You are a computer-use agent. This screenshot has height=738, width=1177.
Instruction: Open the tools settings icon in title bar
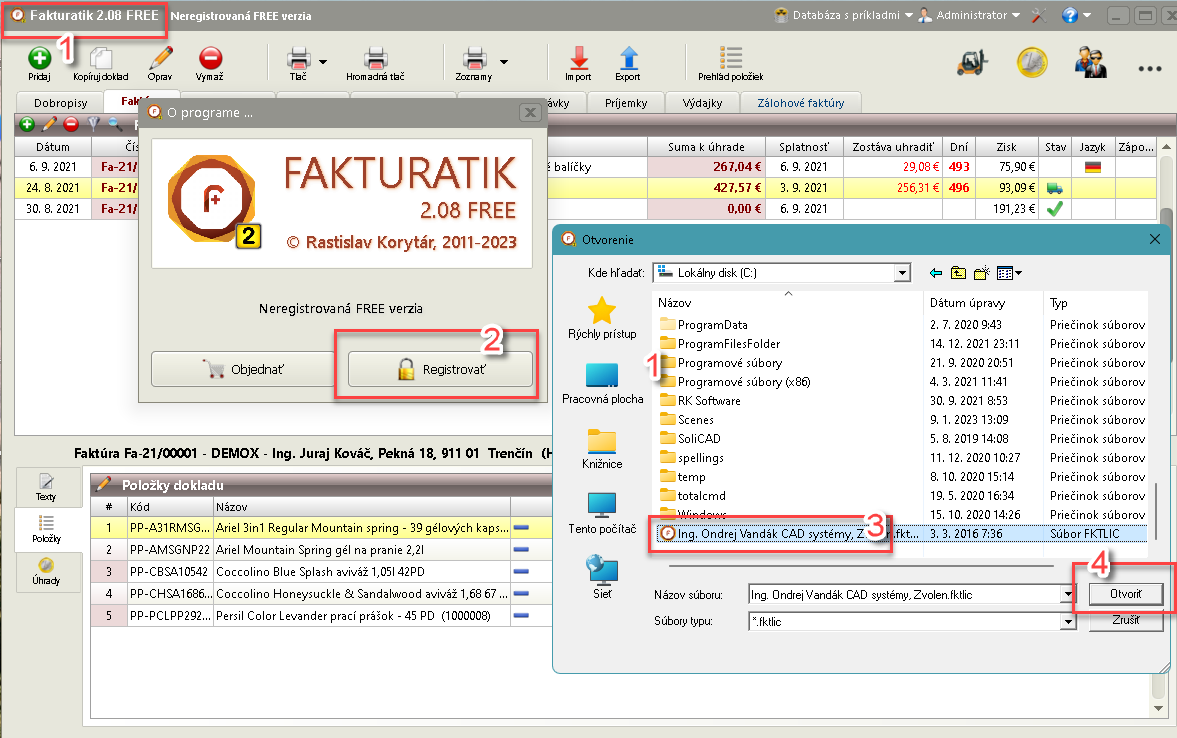[1039, 15]
